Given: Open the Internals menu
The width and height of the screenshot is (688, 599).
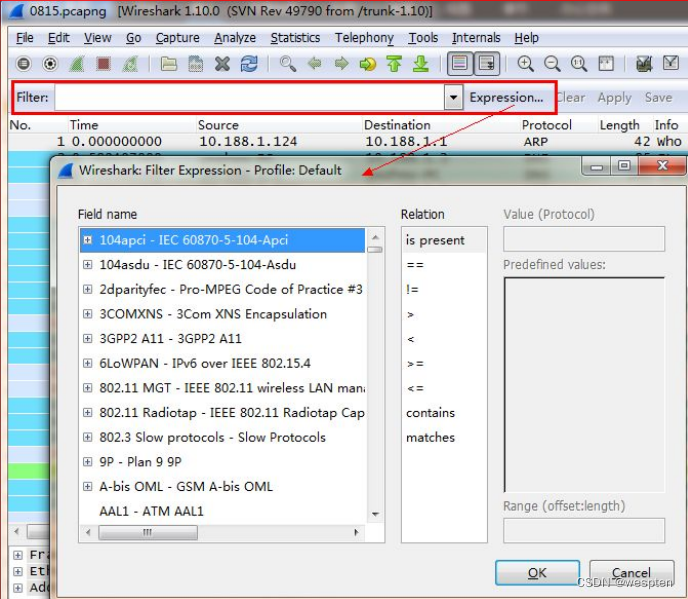Looking at the screenshot, I should click(x=476, y=38).
